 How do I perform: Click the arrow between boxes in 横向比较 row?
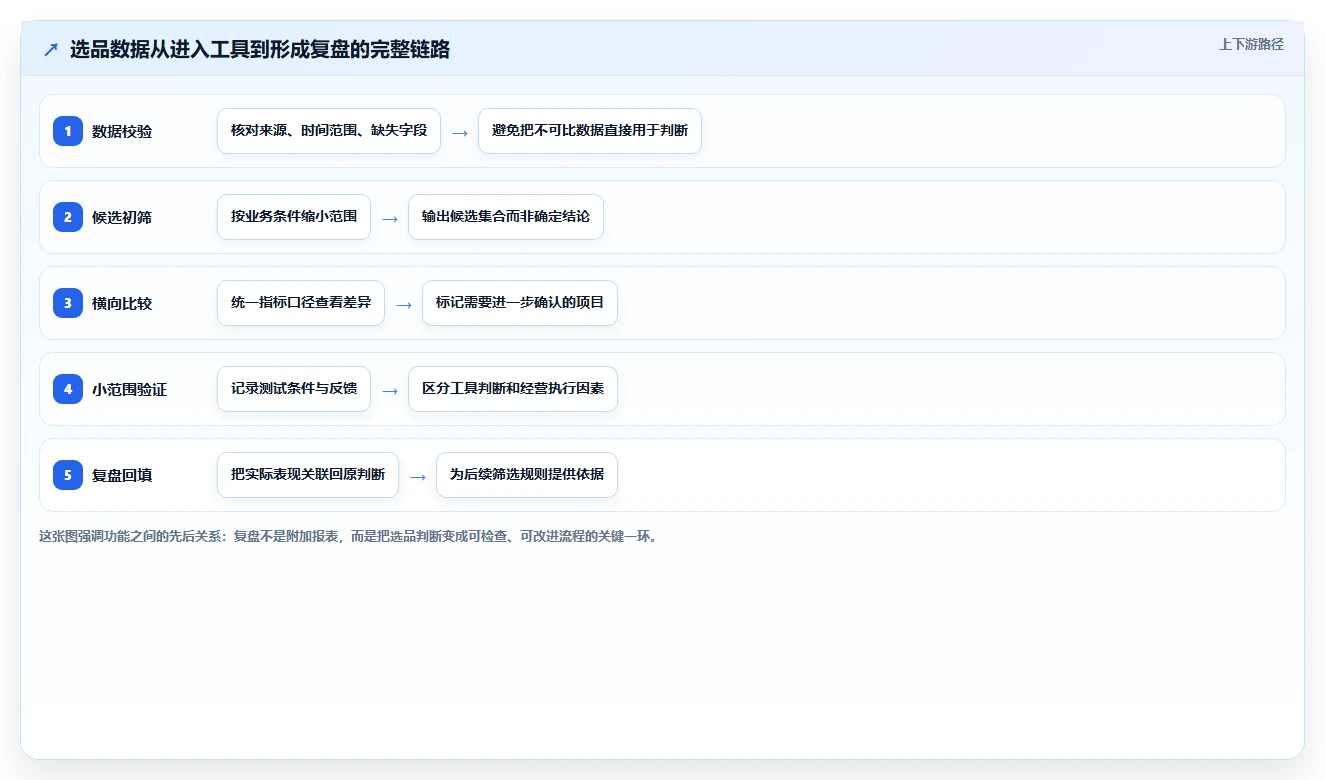pyautogui.click(x=404, y=304)
